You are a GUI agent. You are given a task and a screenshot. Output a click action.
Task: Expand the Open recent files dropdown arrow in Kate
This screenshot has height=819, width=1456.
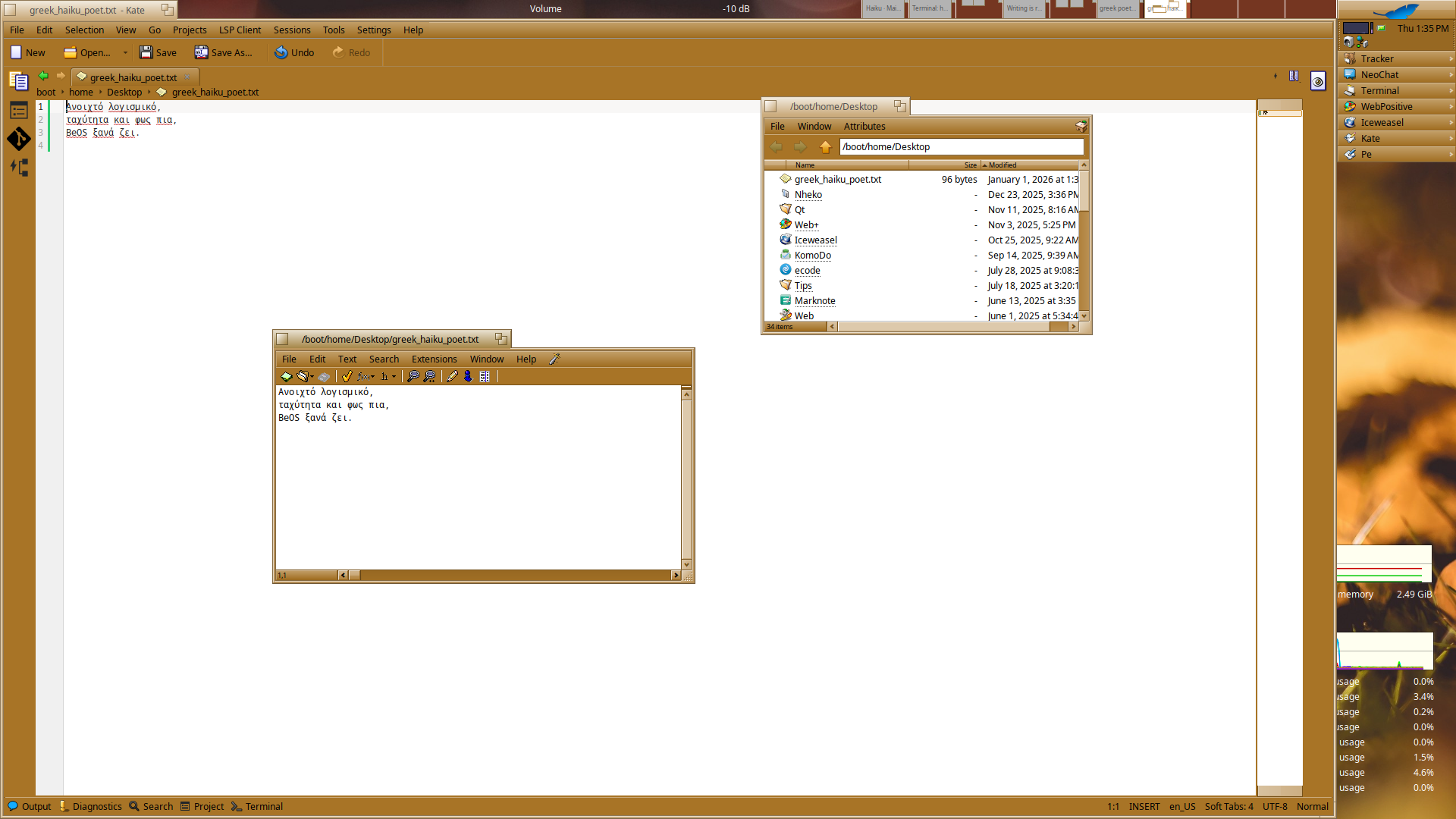coord(125,52)
